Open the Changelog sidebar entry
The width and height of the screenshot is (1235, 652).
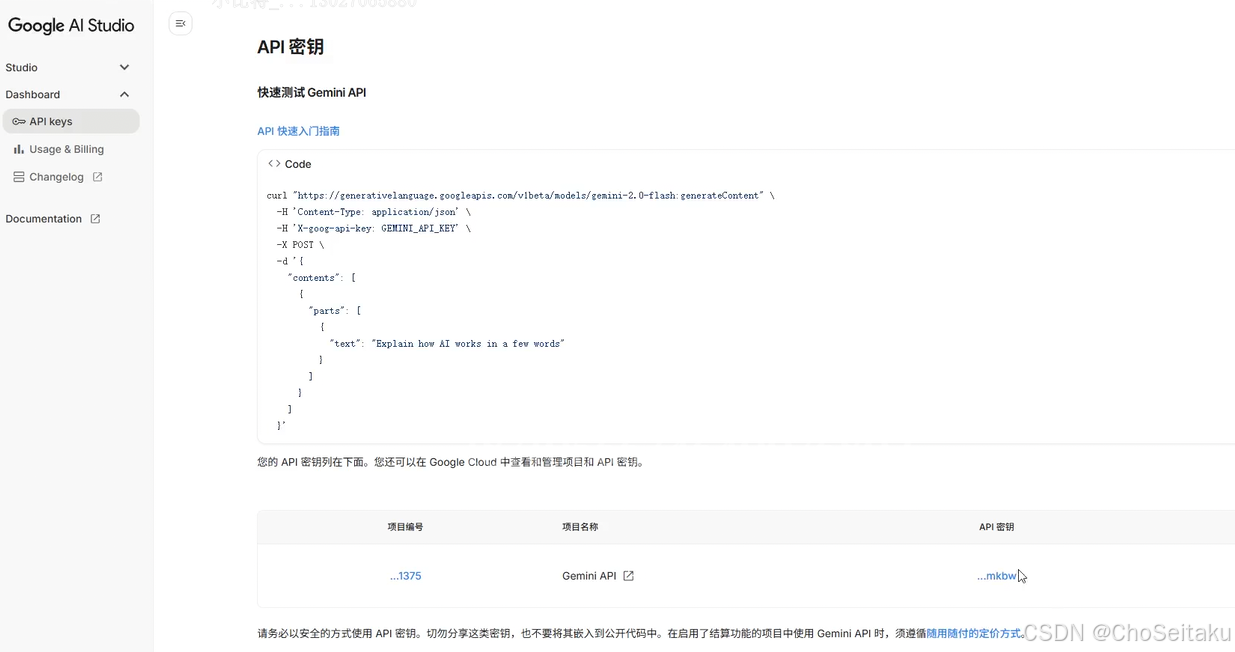57,177
